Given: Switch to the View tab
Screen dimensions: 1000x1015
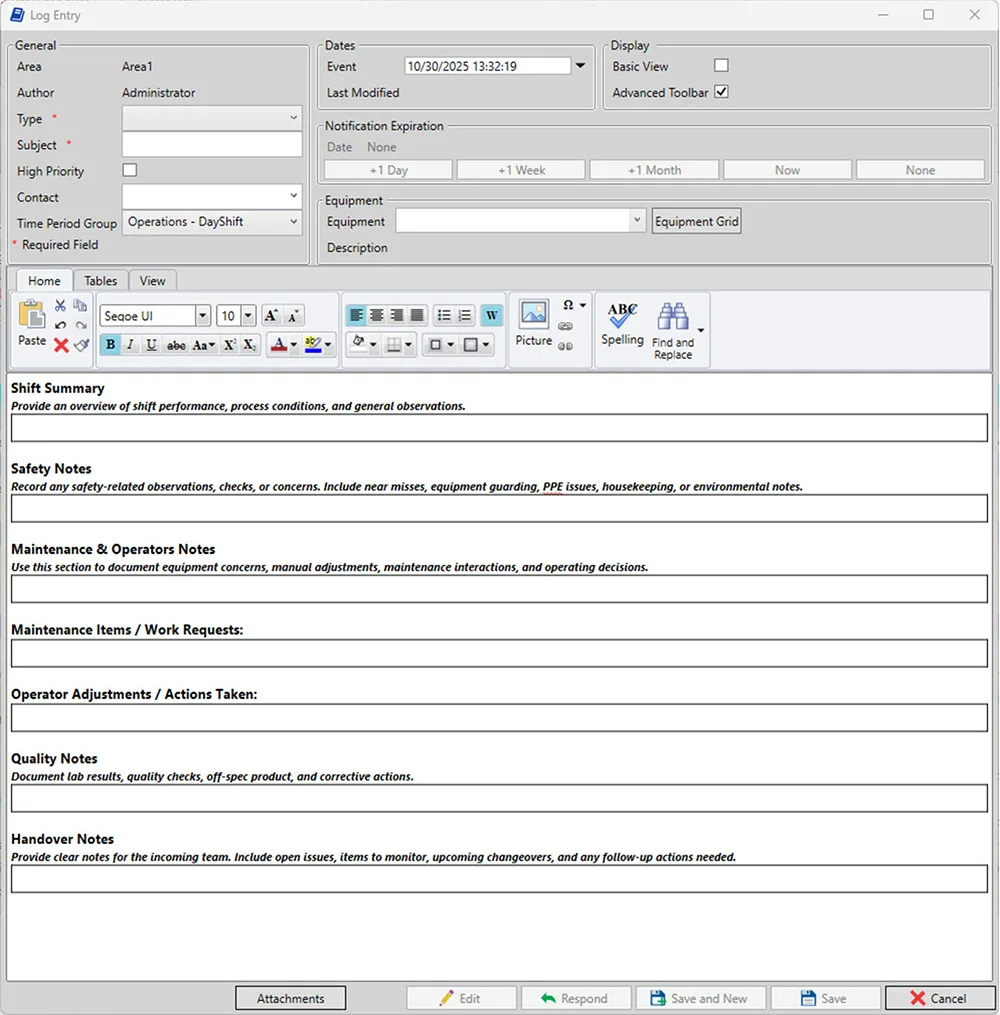Looking at the screenshot, I should (x=152, y=280).
